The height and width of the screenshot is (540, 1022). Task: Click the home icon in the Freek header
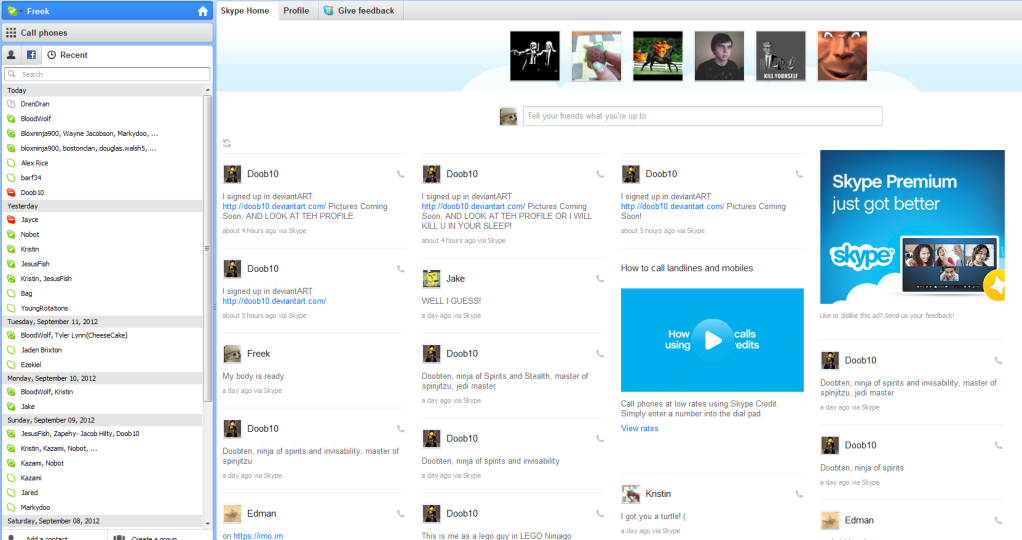tap(203, 11)
